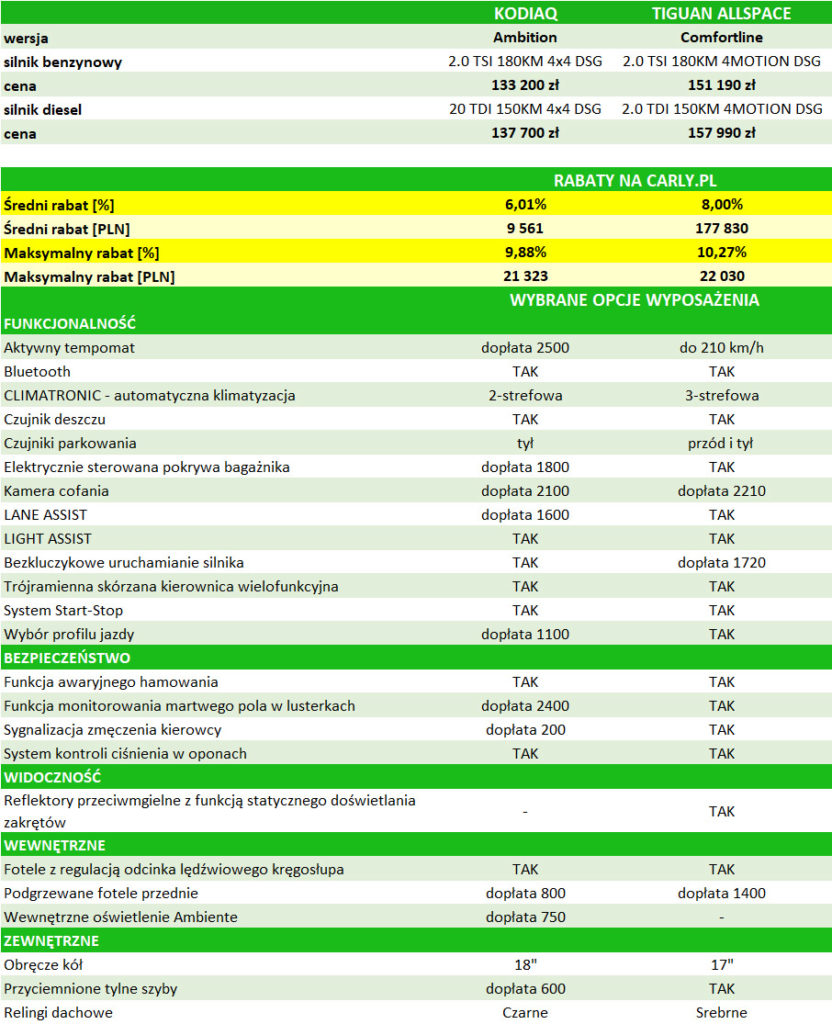
Task: Select the Kodiaq blind-spot monitoring dopłata 2400 cell
Action: point(525,706)
